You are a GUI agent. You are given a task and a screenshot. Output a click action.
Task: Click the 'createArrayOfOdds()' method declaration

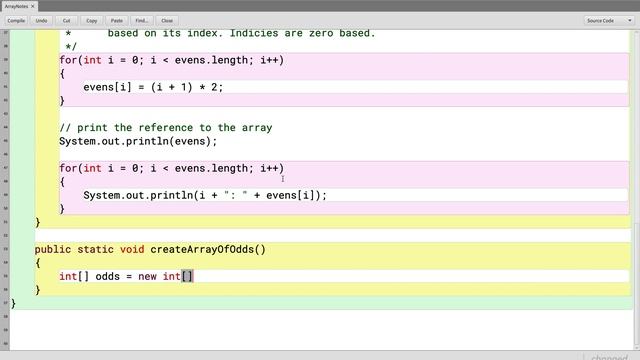[x=150, y=249]
